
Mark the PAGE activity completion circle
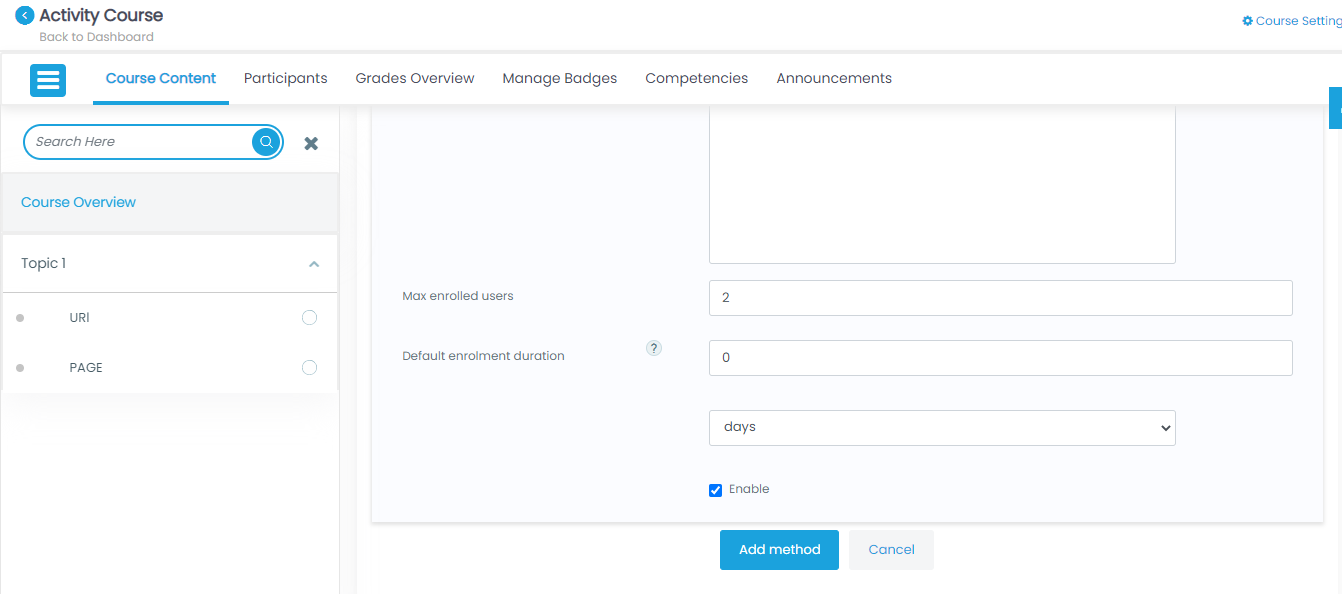[309, 368]
